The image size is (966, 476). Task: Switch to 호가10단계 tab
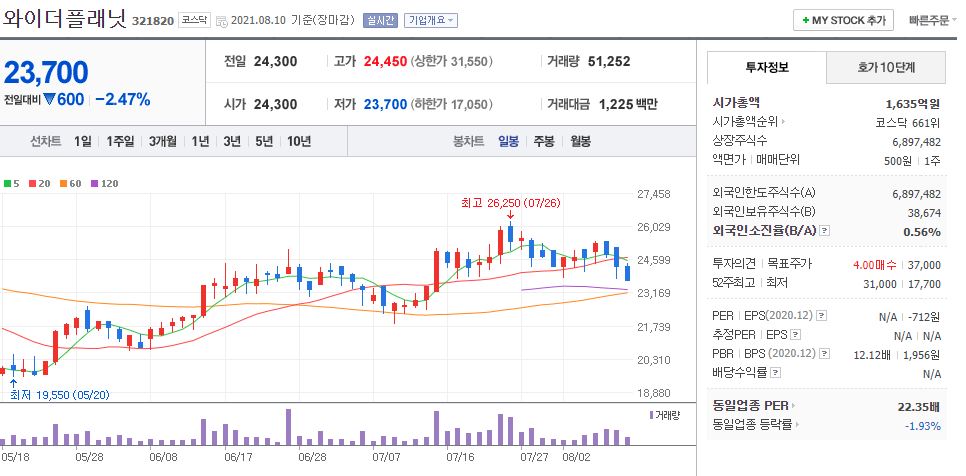coord(885,67)
